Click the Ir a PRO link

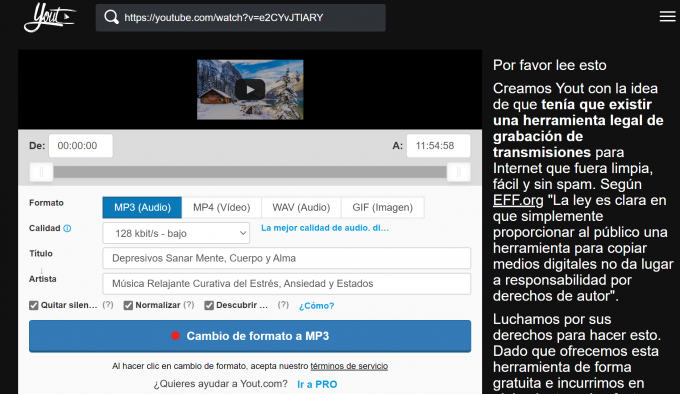pos(317,384)
